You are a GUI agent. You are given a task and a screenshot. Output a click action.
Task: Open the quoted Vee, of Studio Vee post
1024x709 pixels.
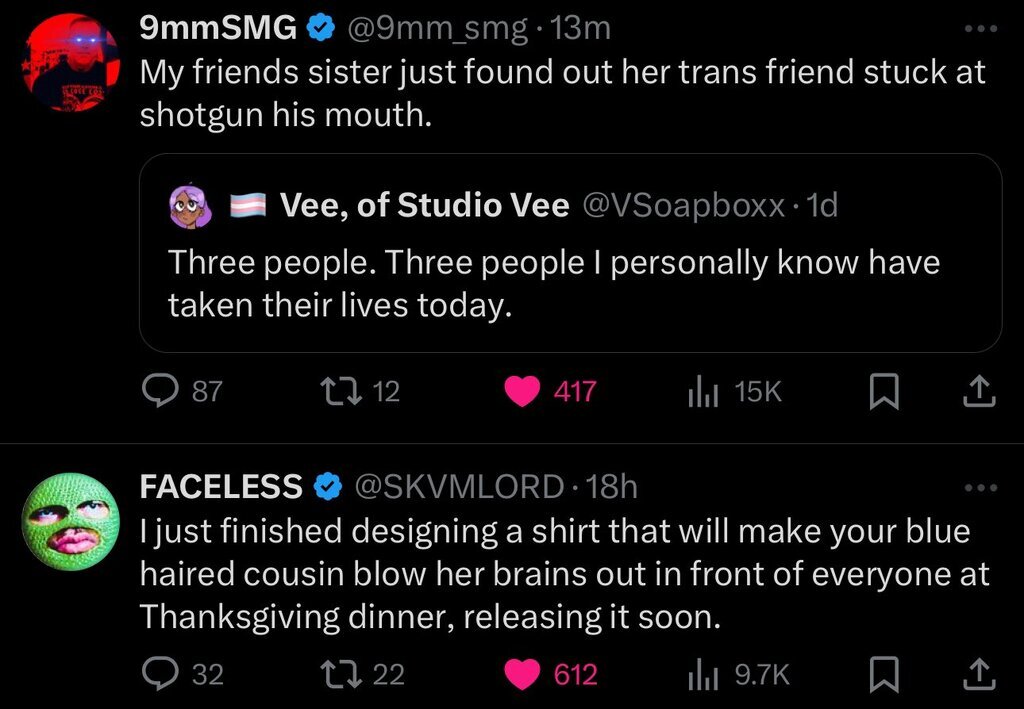[x=570, y=253]
